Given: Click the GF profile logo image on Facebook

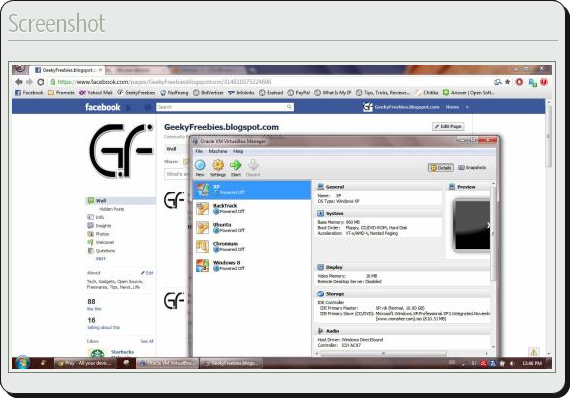Looking at the screenshot, I should pos(121,150).
